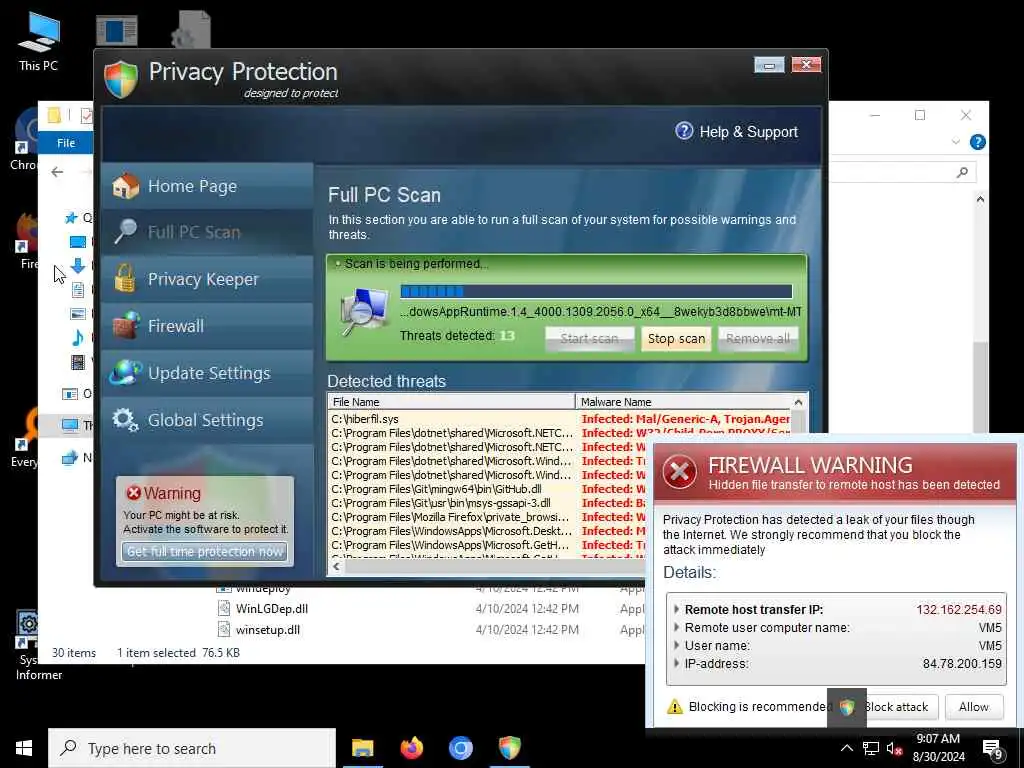Select the msys-gssapi-3.dll threat row
Viewport: 1024px width, 768px height.
(x=487, y=503)
